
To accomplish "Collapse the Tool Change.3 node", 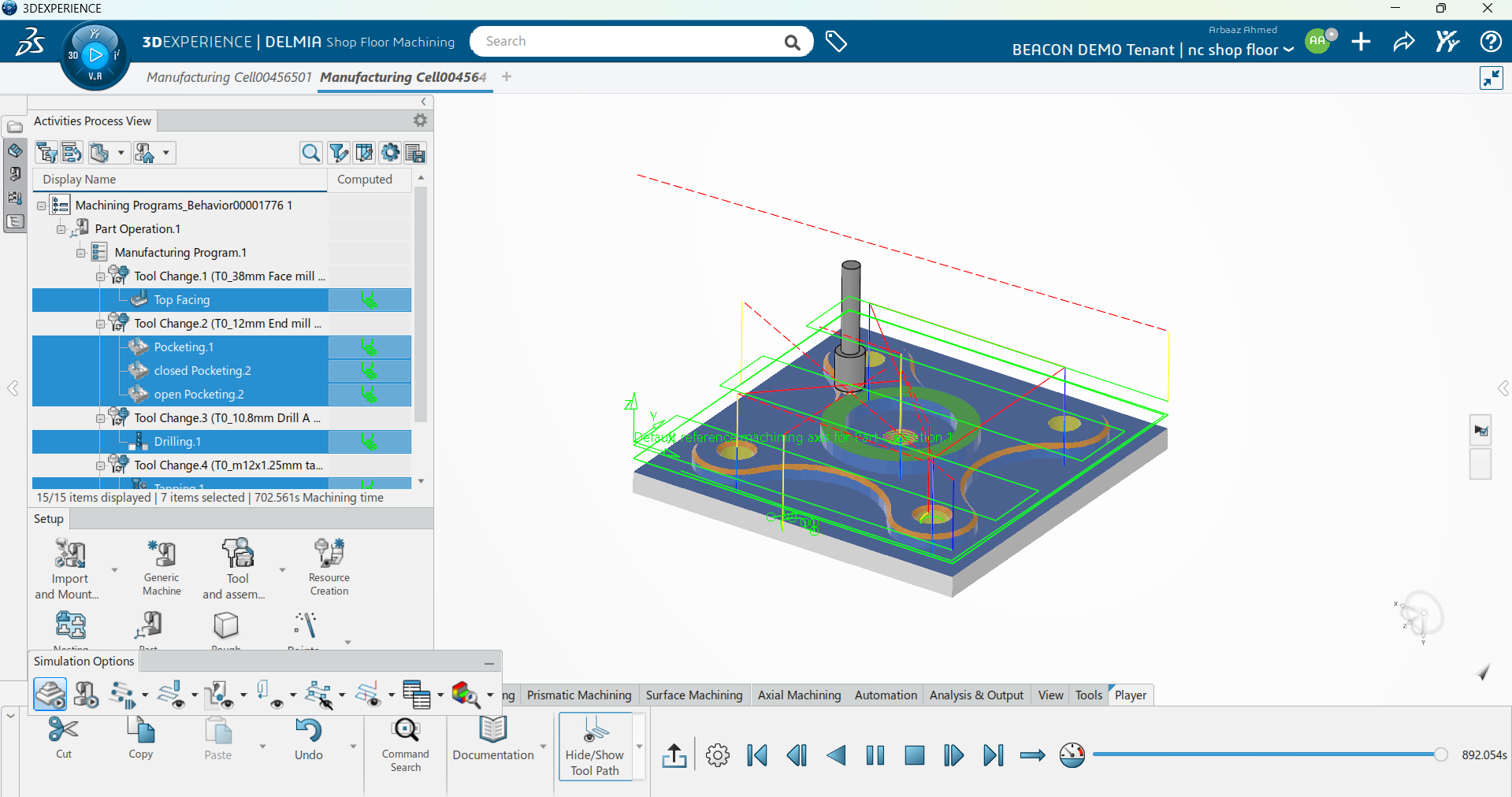I will coord(100,418).
